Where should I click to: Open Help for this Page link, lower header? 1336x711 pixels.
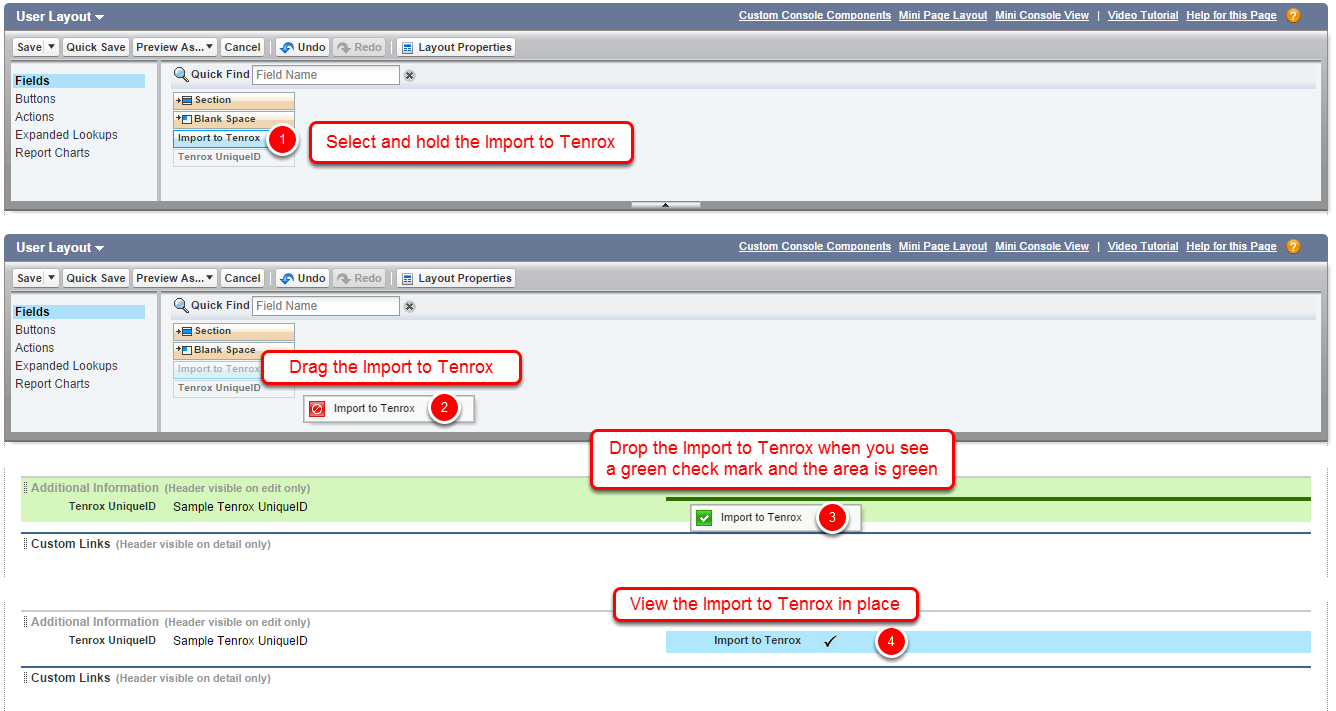1231,247
